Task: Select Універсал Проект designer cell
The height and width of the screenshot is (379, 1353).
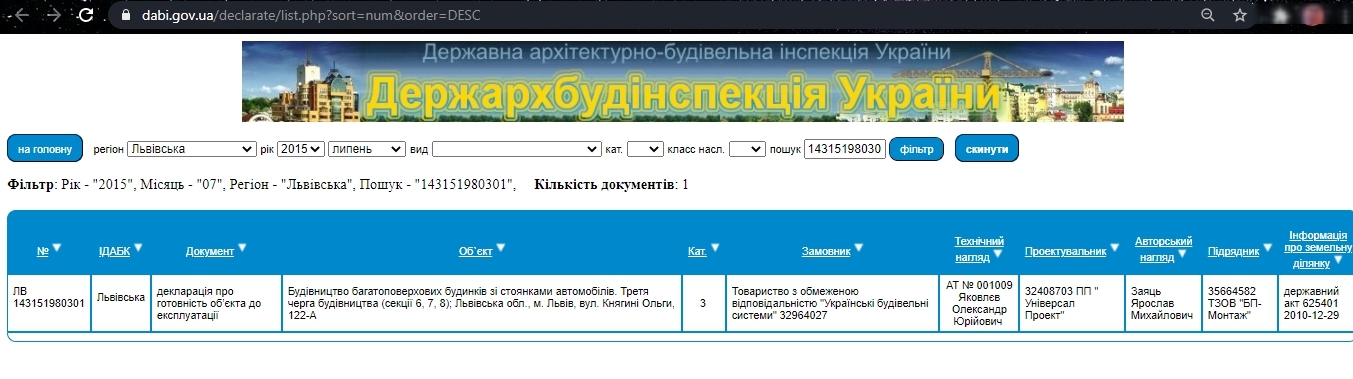Action: coord(1072,303)
